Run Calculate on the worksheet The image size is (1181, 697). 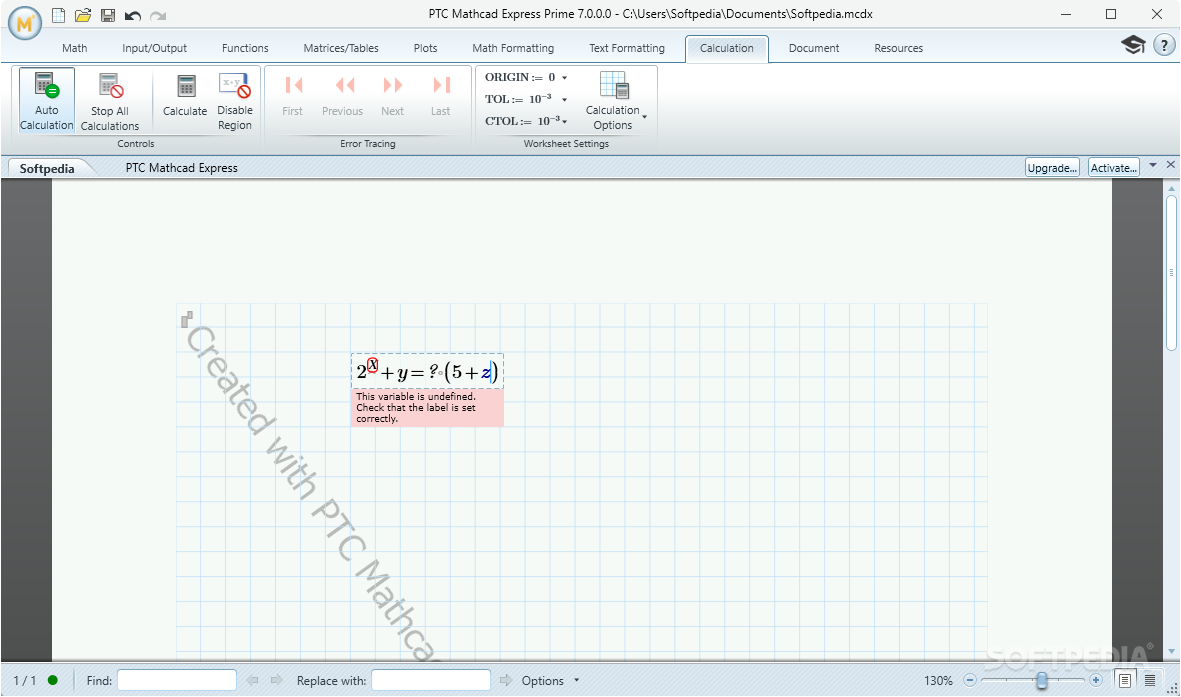[185, 95]
